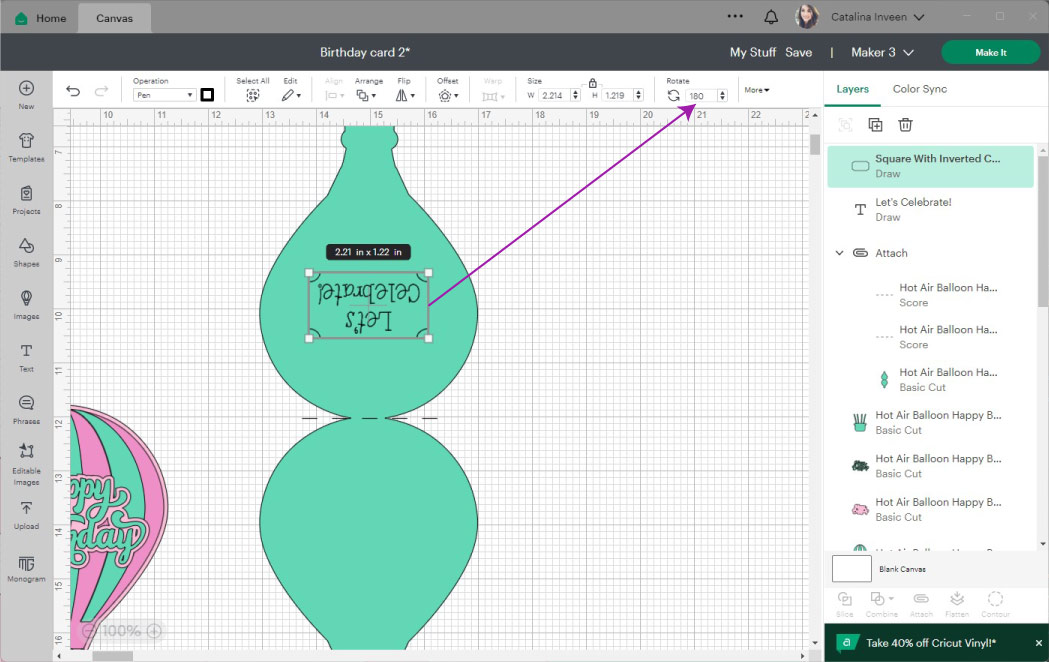Switch to the Home tab
Image resolution: width=1049 pixels, height=662 pixels.
40,18
